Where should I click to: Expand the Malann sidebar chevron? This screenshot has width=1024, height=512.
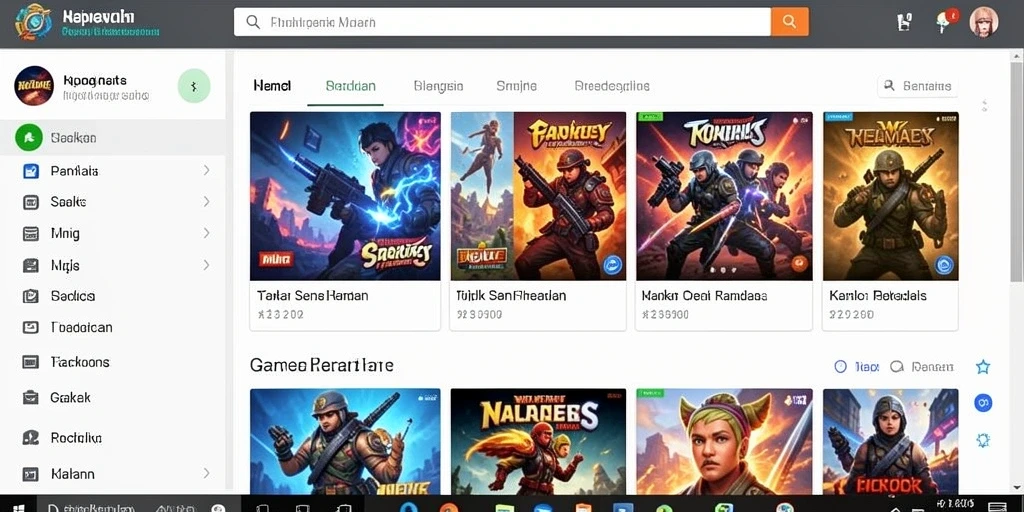click(206, 473)
